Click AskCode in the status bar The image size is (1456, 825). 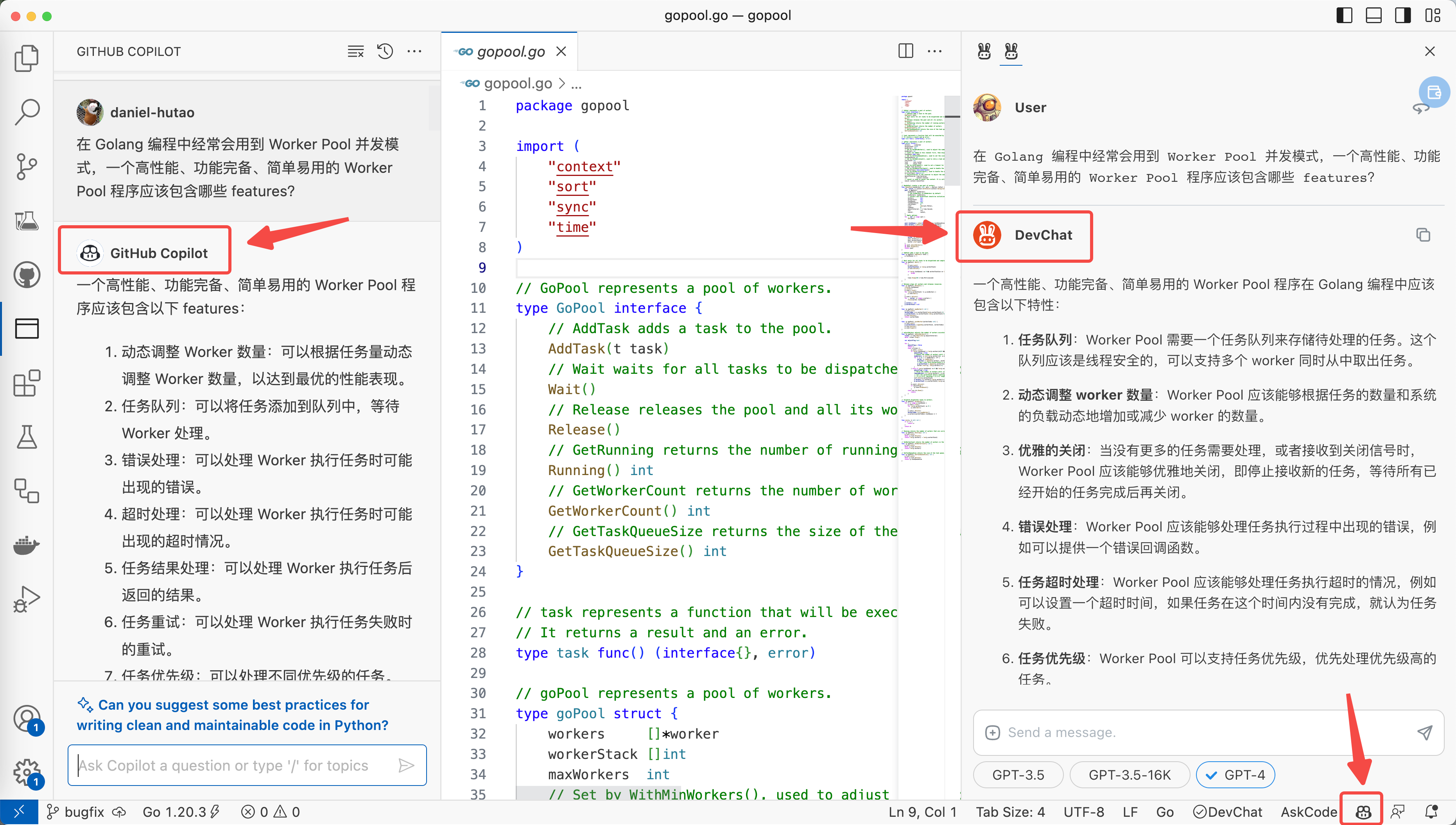point(1308,812)
